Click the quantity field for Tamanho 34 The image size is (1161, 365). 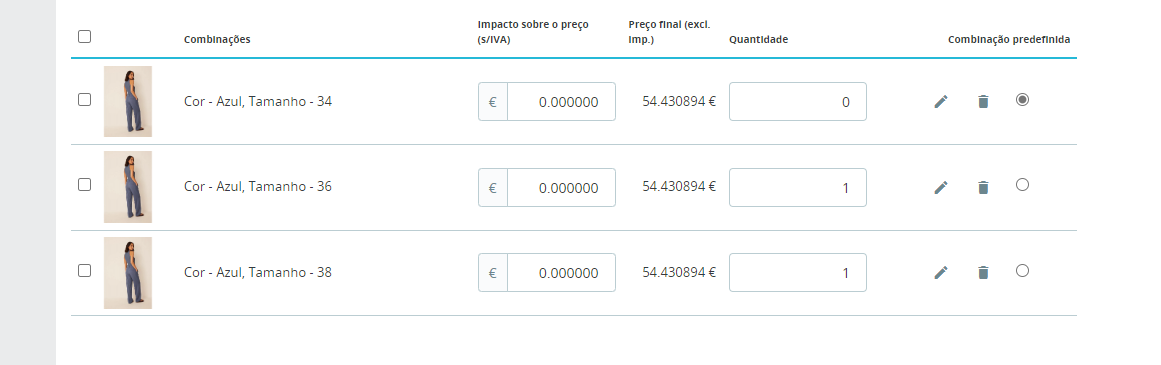point(797,102)
